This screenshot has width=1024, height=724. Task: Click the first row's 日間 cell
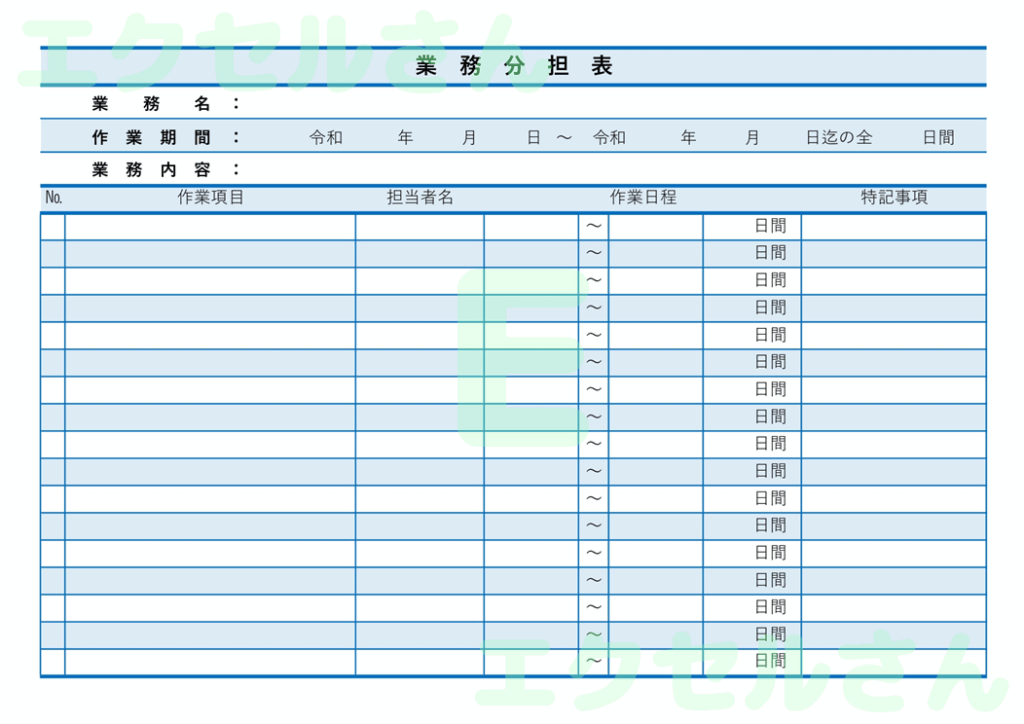770,225
